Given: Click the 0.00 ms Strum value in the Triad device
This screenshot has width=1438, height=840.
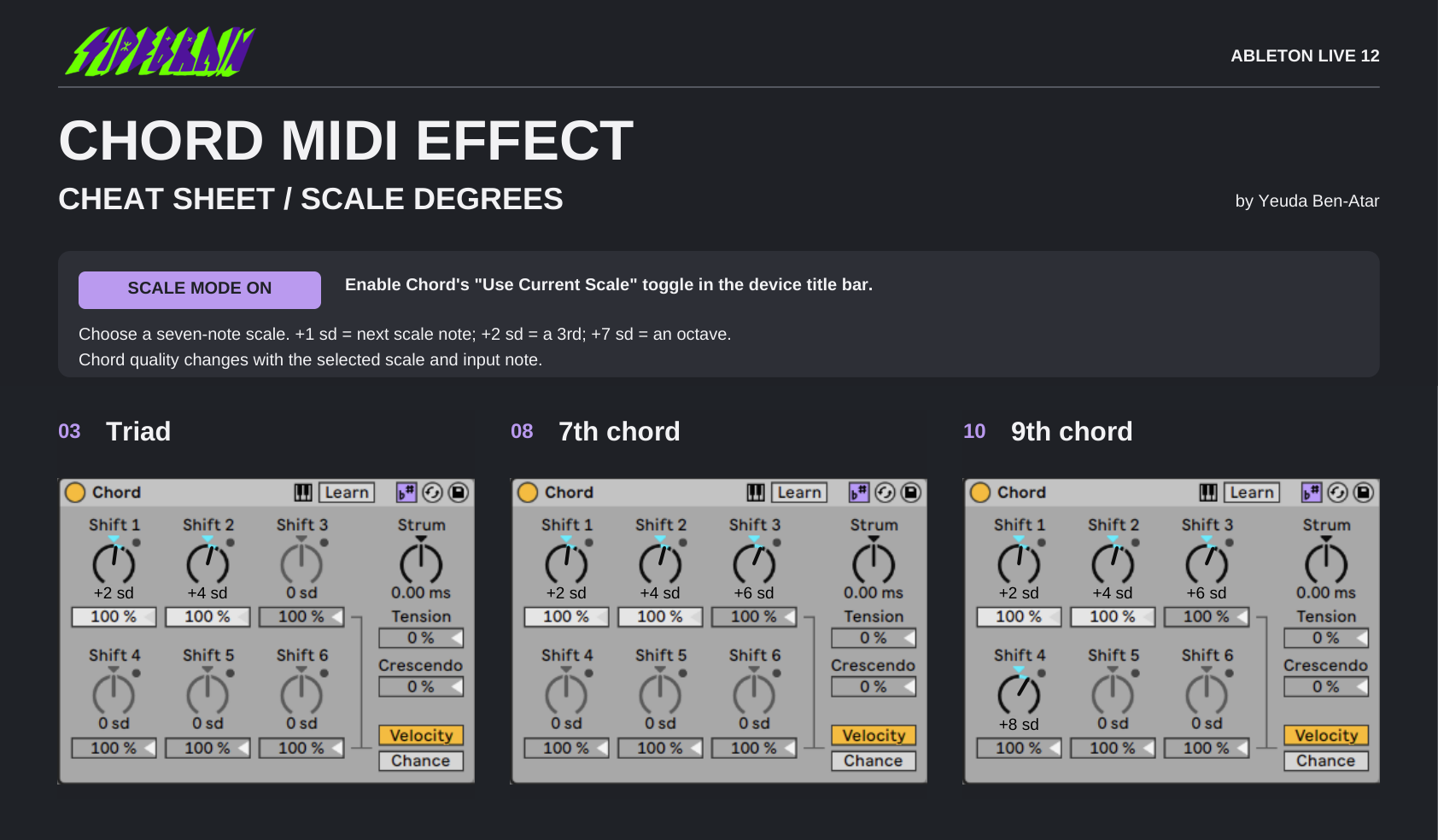Looking at the screenshot, I should (x=421, y=592).
